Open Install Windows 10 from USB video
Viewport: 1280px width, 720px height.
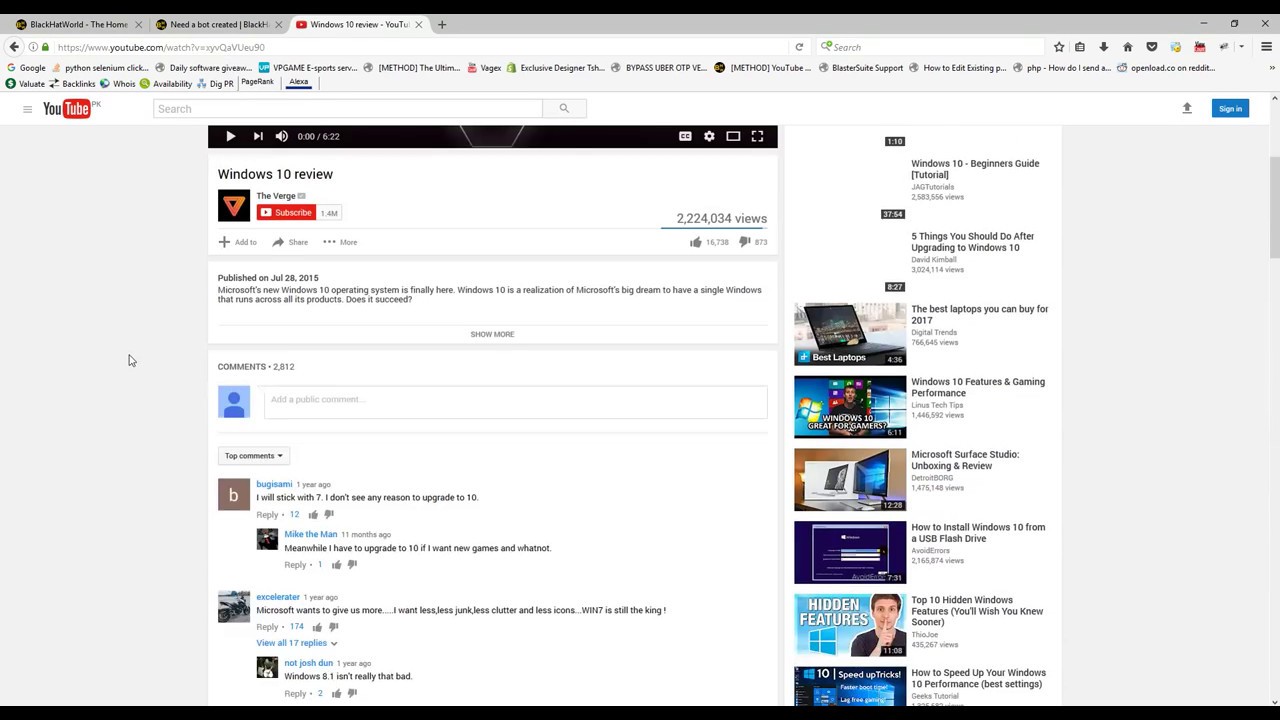point(978,533)
